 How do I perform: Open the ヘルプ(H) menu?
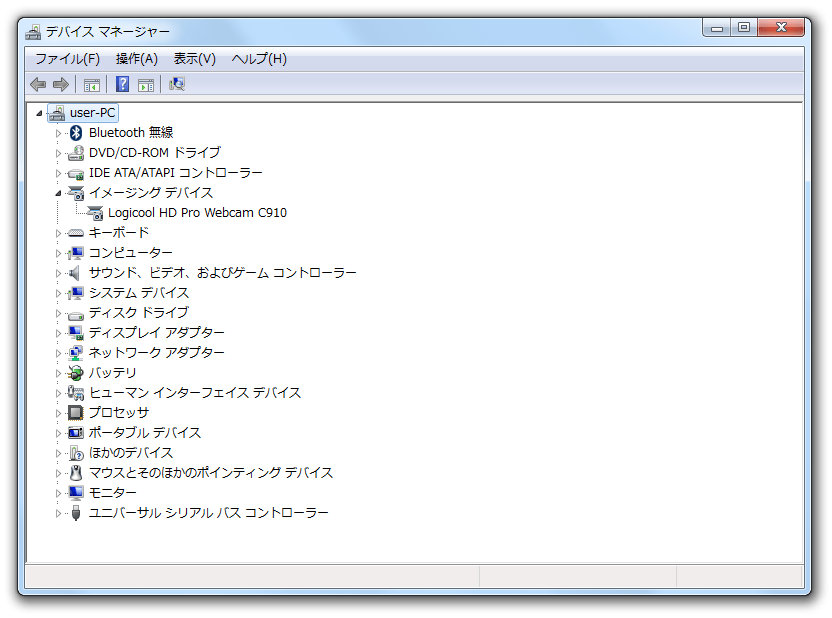(x=259, y=59)
